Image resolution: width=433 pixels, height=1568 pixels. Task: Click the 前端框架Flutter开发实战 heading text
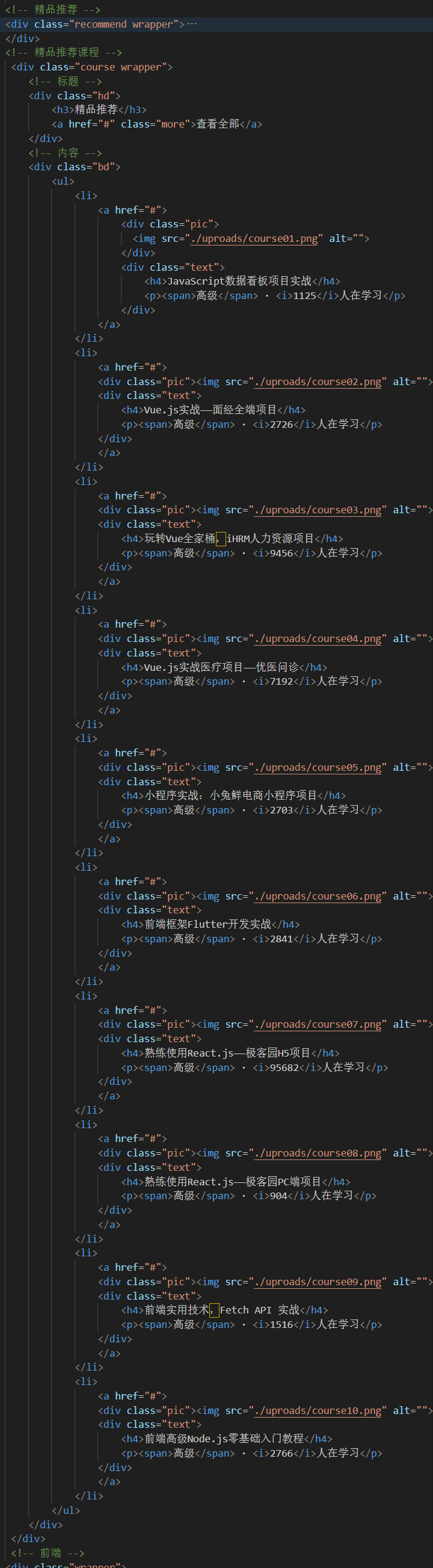tap(208, 924)
